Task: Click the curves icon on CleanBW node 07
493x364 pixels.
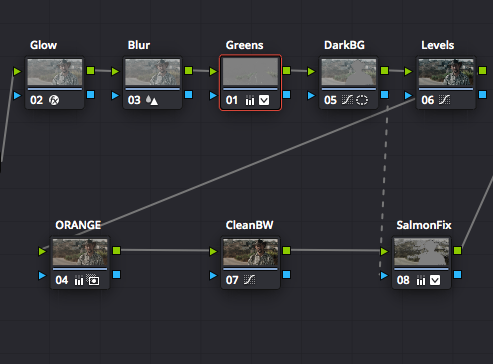Action: coord(249,280)
